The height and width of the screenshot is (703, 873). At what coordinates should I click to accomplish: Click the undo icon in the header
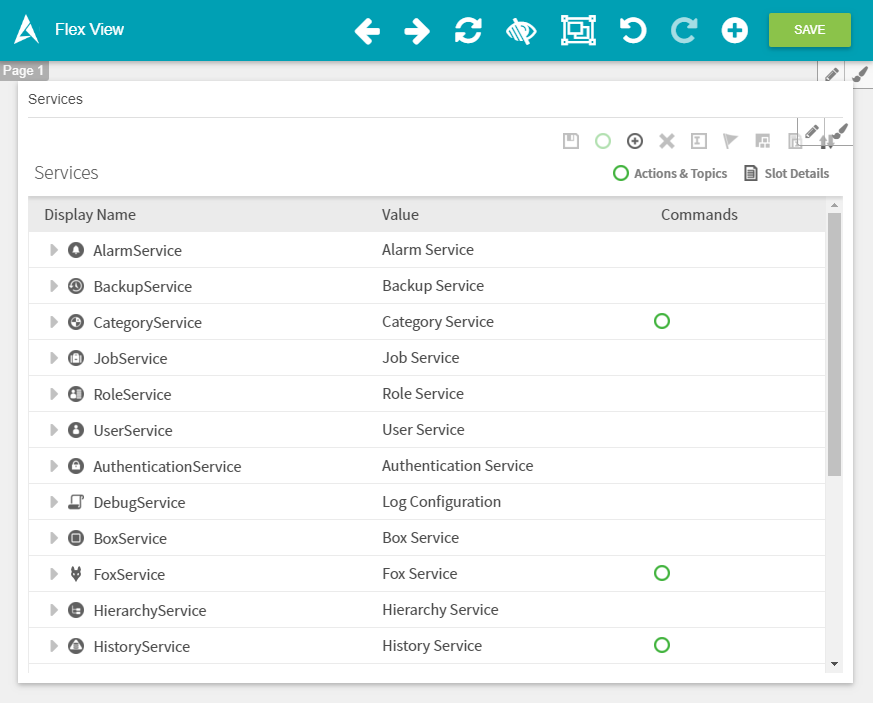coord(632,30)
